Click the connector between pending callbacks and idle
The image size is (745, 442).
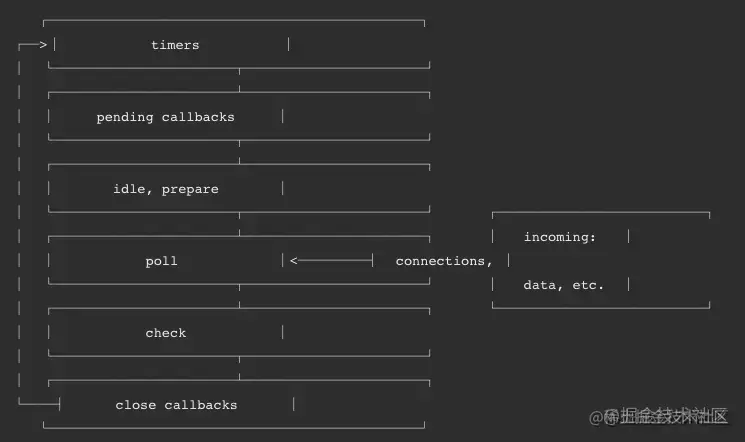(x=239, y=152)
